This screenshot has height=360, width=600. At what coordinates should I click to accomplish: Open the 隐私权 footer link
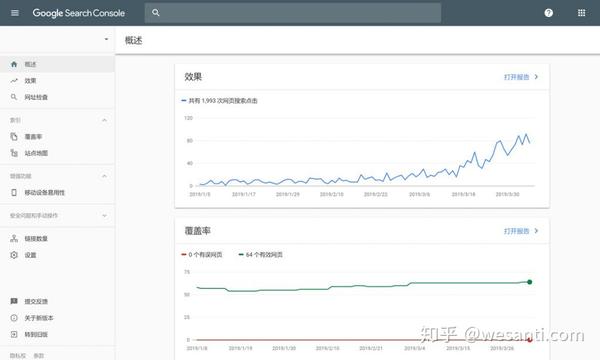[x=18, y=356]
